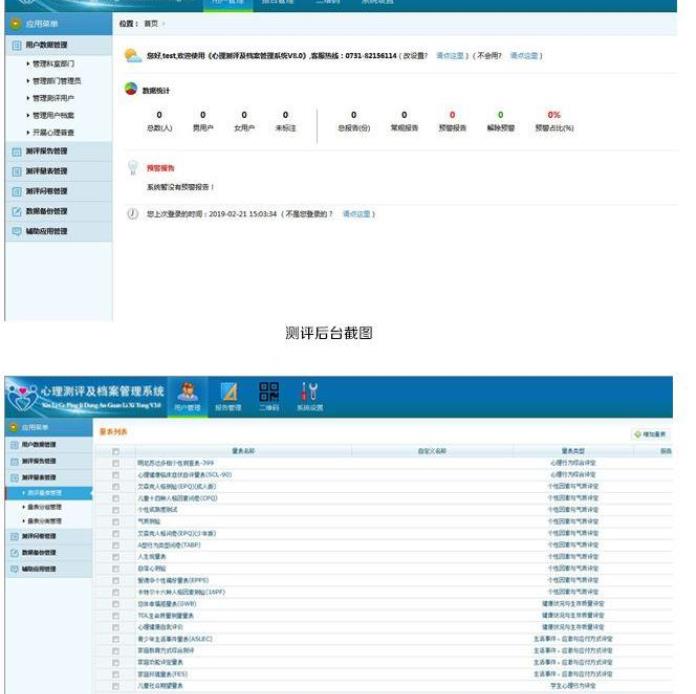Click 测评报告管理 icon in home page sidebar
The width and height of the screenshot is (696, 694).
point(16,151)
